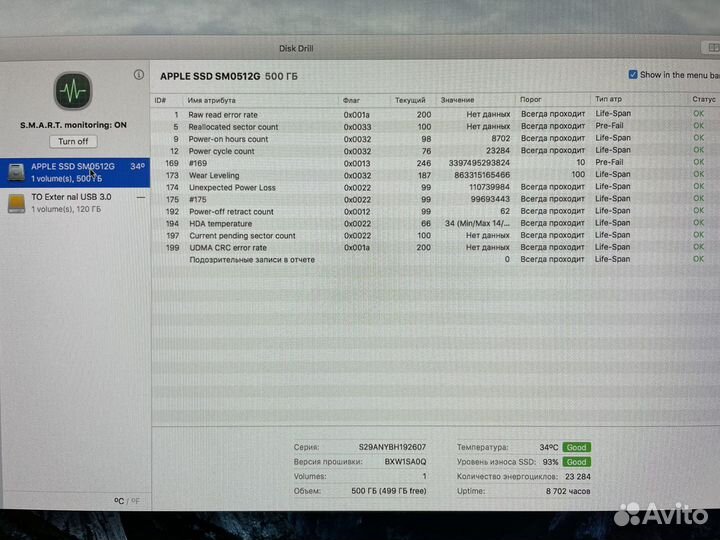
Task: Sort by the ID# column header
Action: 160,100
